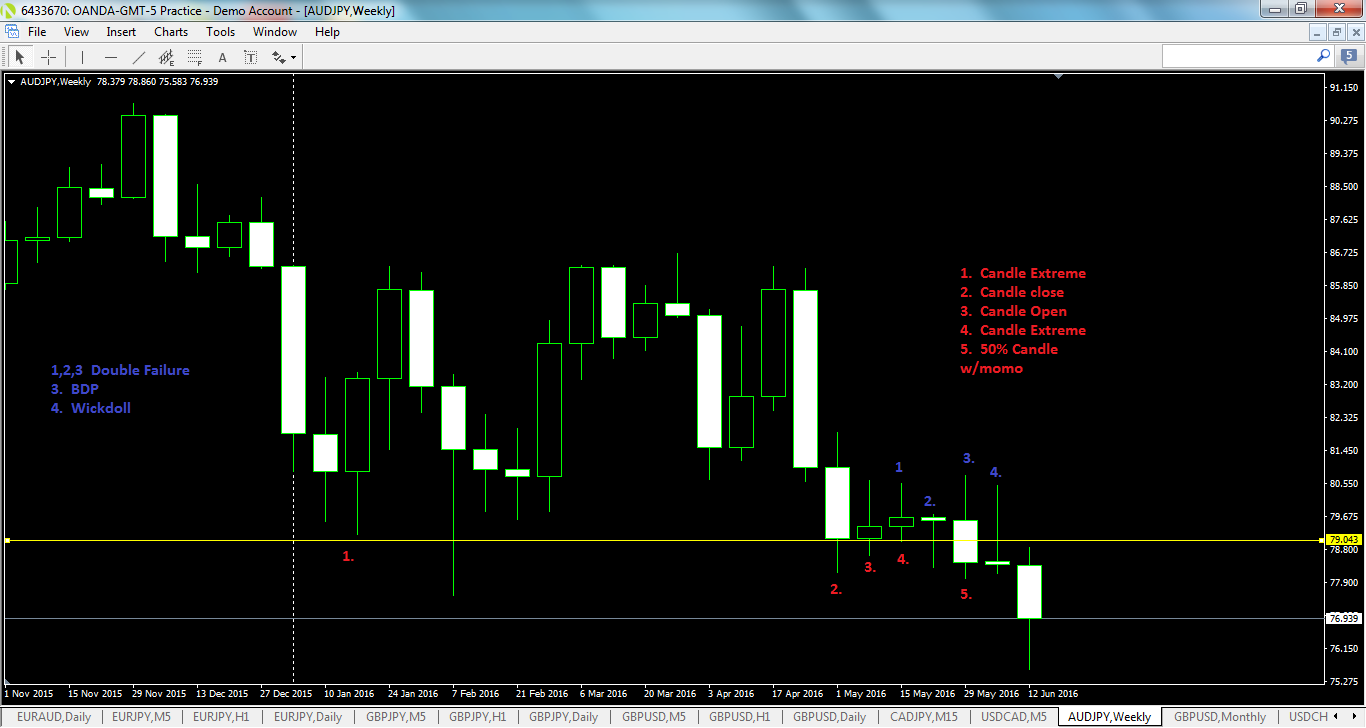1366x728 pixels.
Task: Toggle the cursor selection mode
Action: [20, 57]
